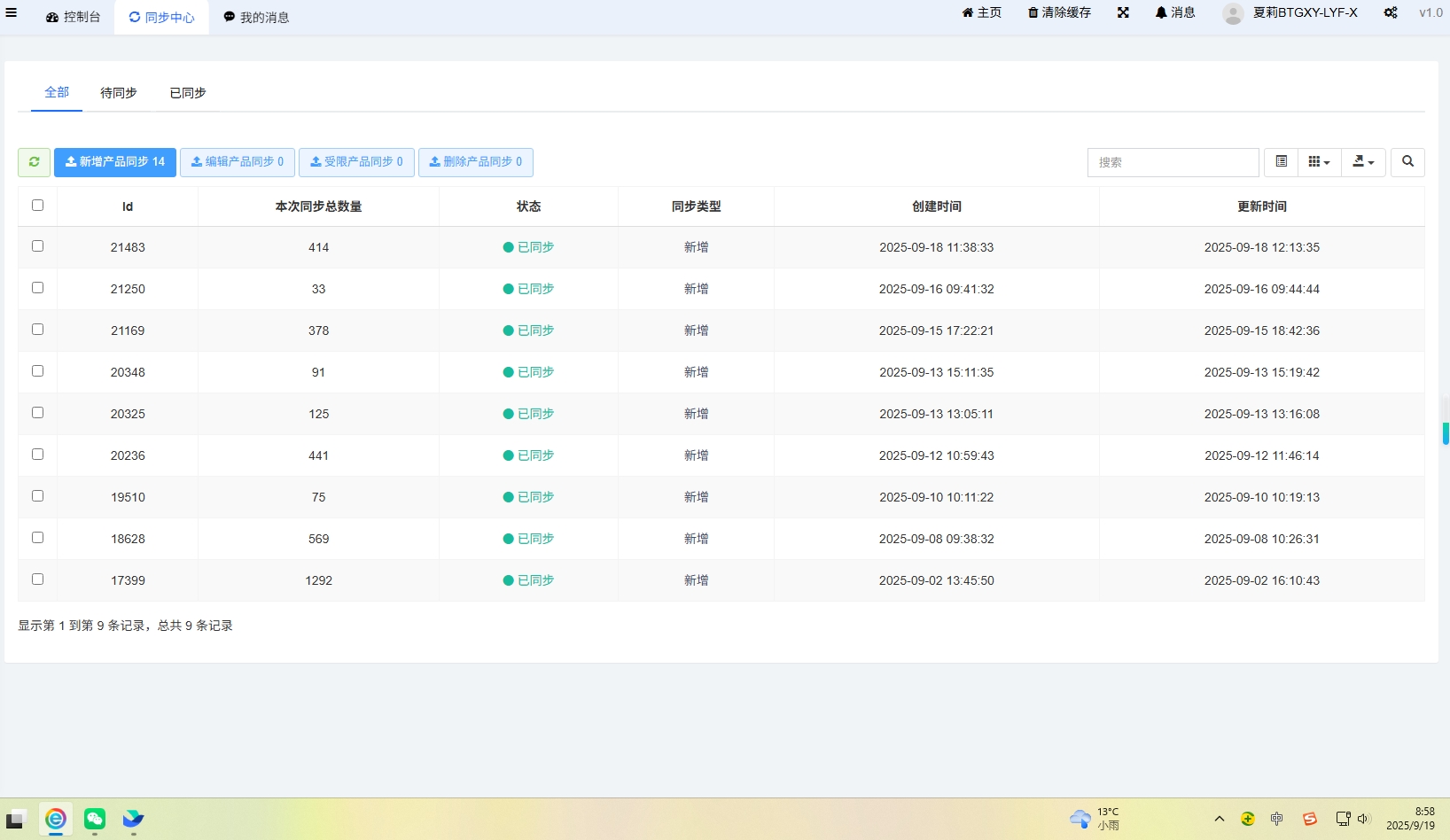Screen dimensions: 1450x840
Task: Toggle the card view icon
Action: 1281,162
